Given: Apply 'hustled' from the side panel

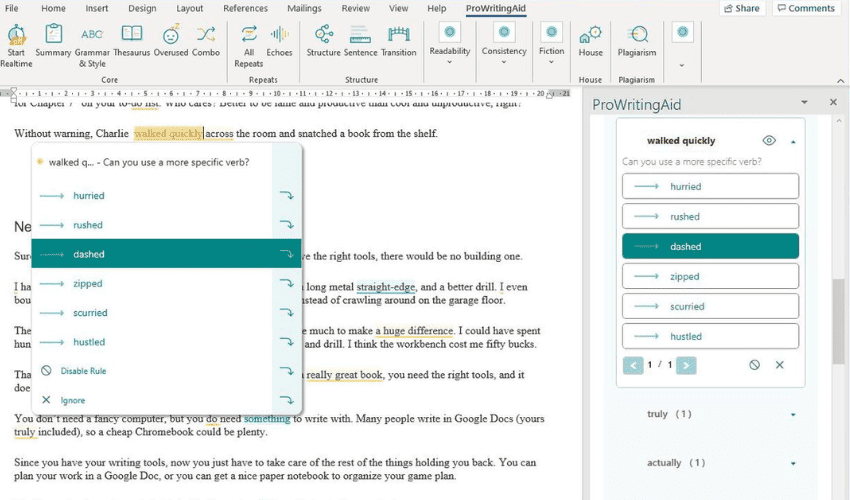Looking at the screenshot, I should coord(710,336).
